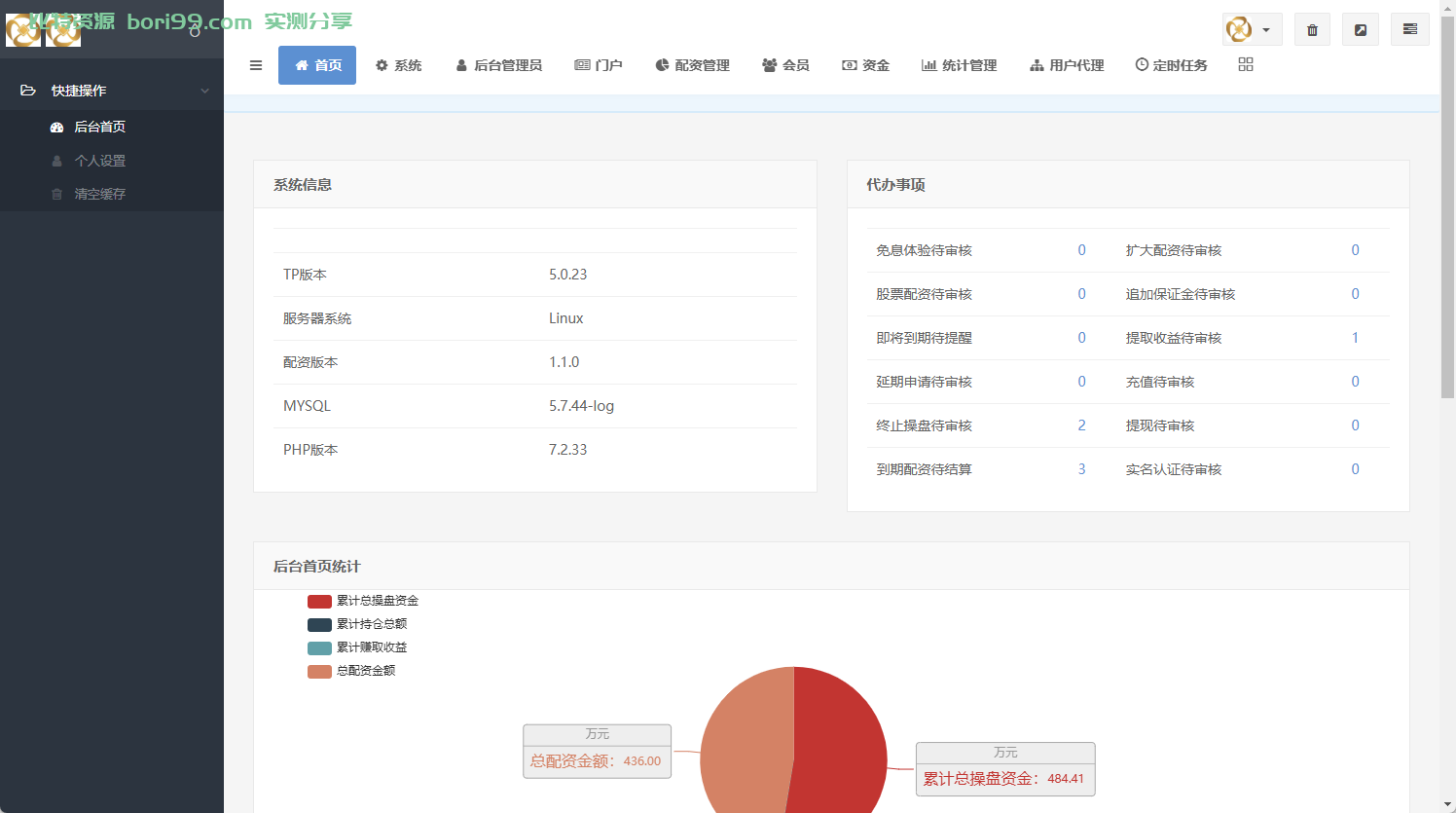The width and height of the screenshot is (1456, 813).
Task: Open the 统计管理 menu
Action: (959, 65)
